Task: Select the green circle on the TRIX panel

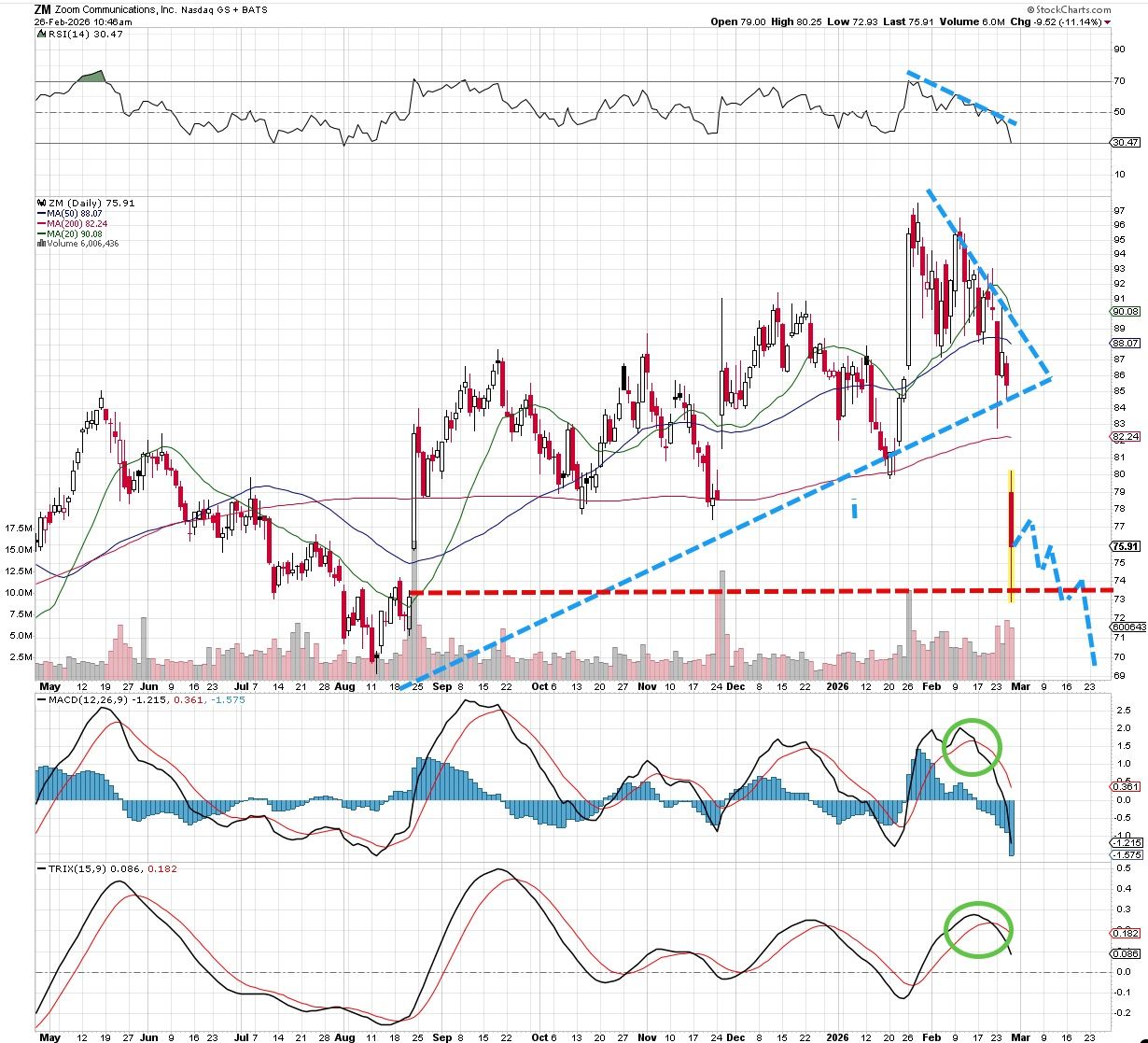Action: (978, 929)
